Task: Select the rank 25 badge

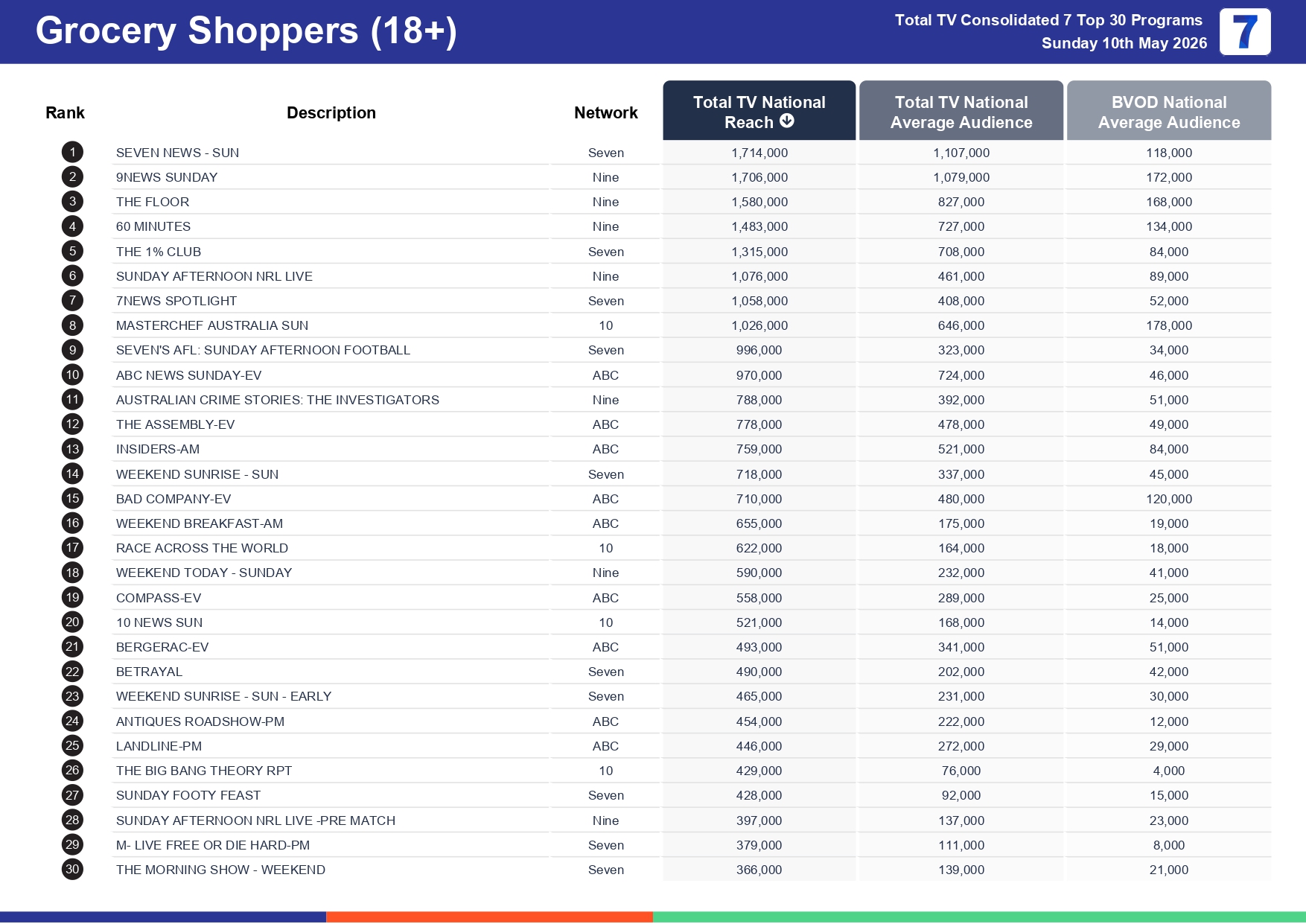Action: coord(72,745)
